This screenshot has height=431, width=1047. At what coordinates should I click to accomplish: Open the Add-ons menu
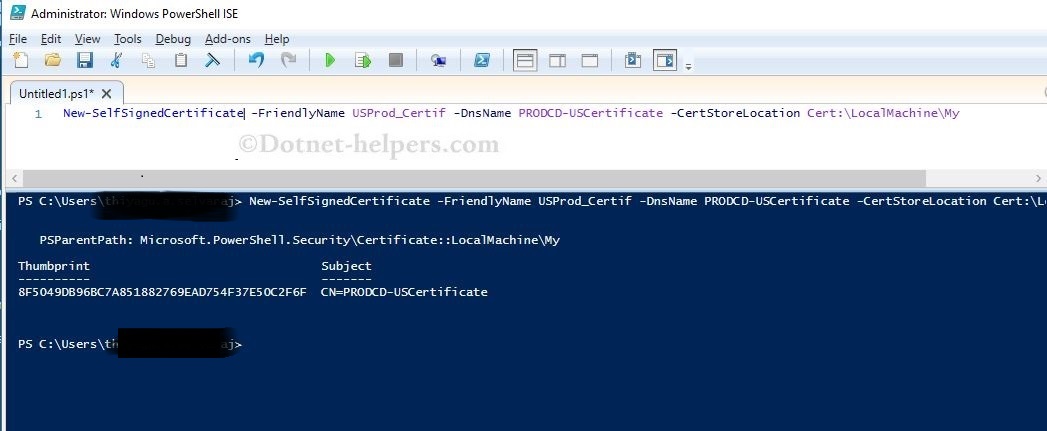pyautogui.click(x=228, y=39)
